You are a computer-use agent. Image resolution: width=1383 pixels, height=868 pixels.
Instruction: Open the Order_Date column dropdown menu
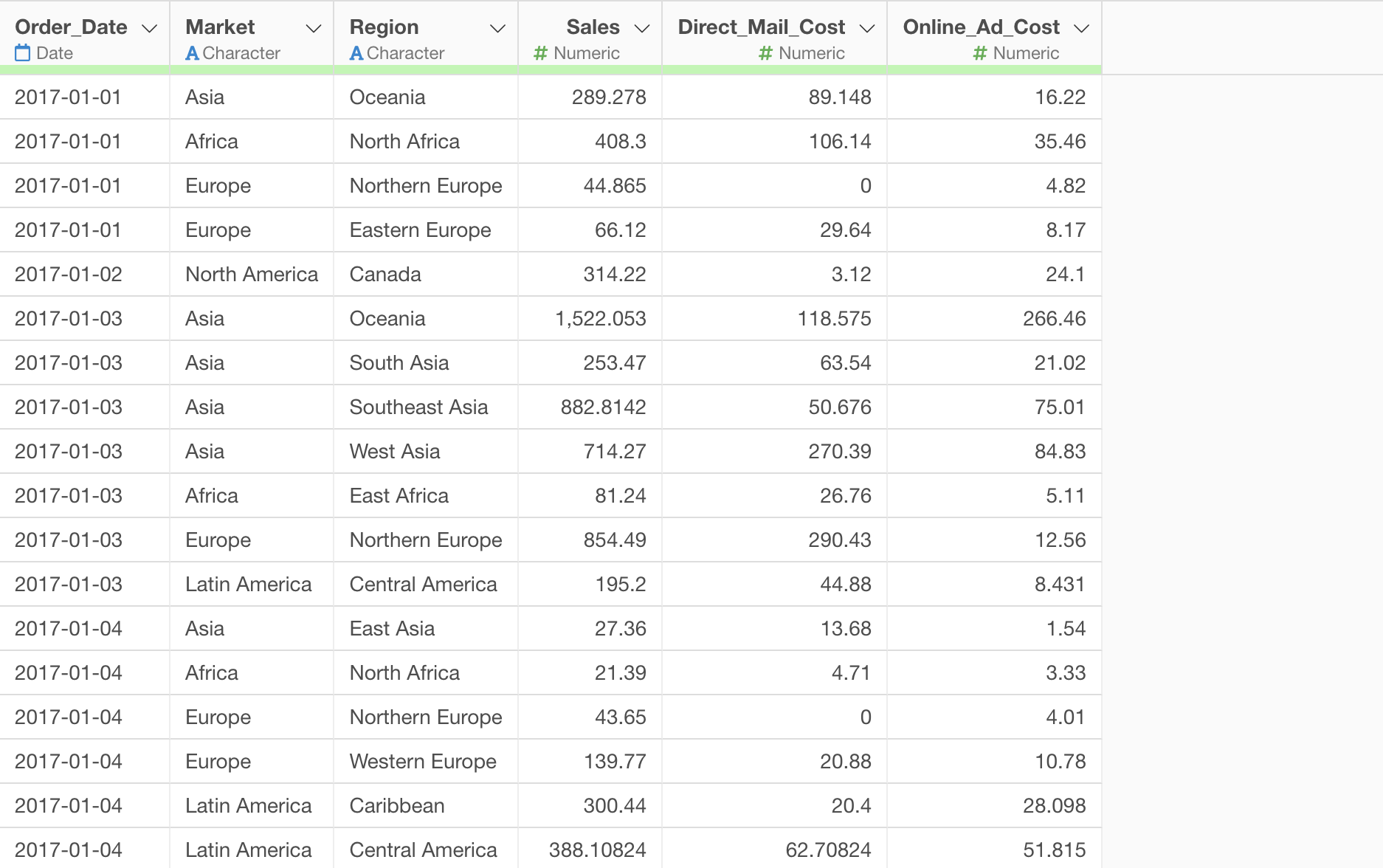[150, 28]
